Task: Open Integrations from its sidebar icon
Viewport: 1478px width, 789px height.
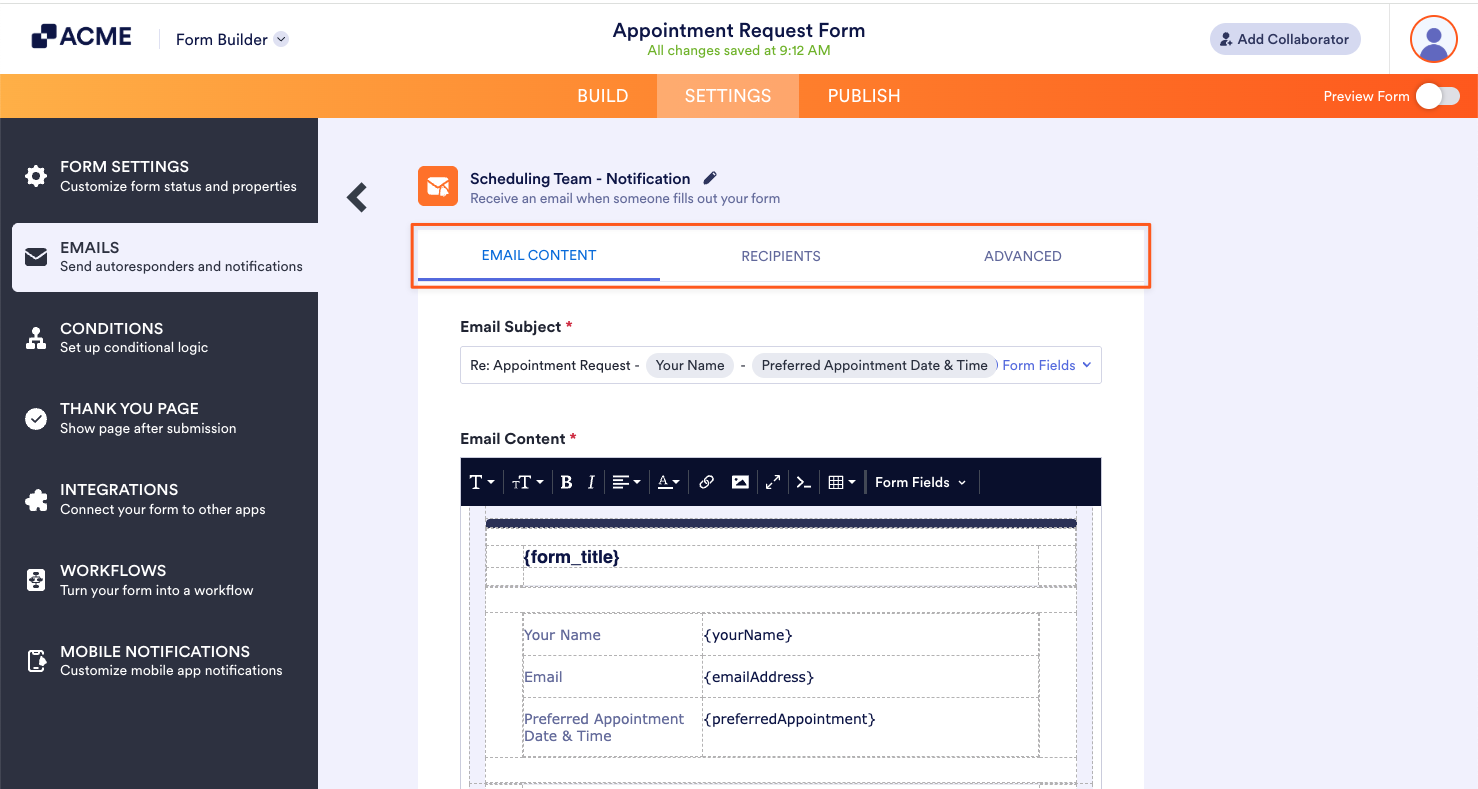Action: [x=36, y=498]
